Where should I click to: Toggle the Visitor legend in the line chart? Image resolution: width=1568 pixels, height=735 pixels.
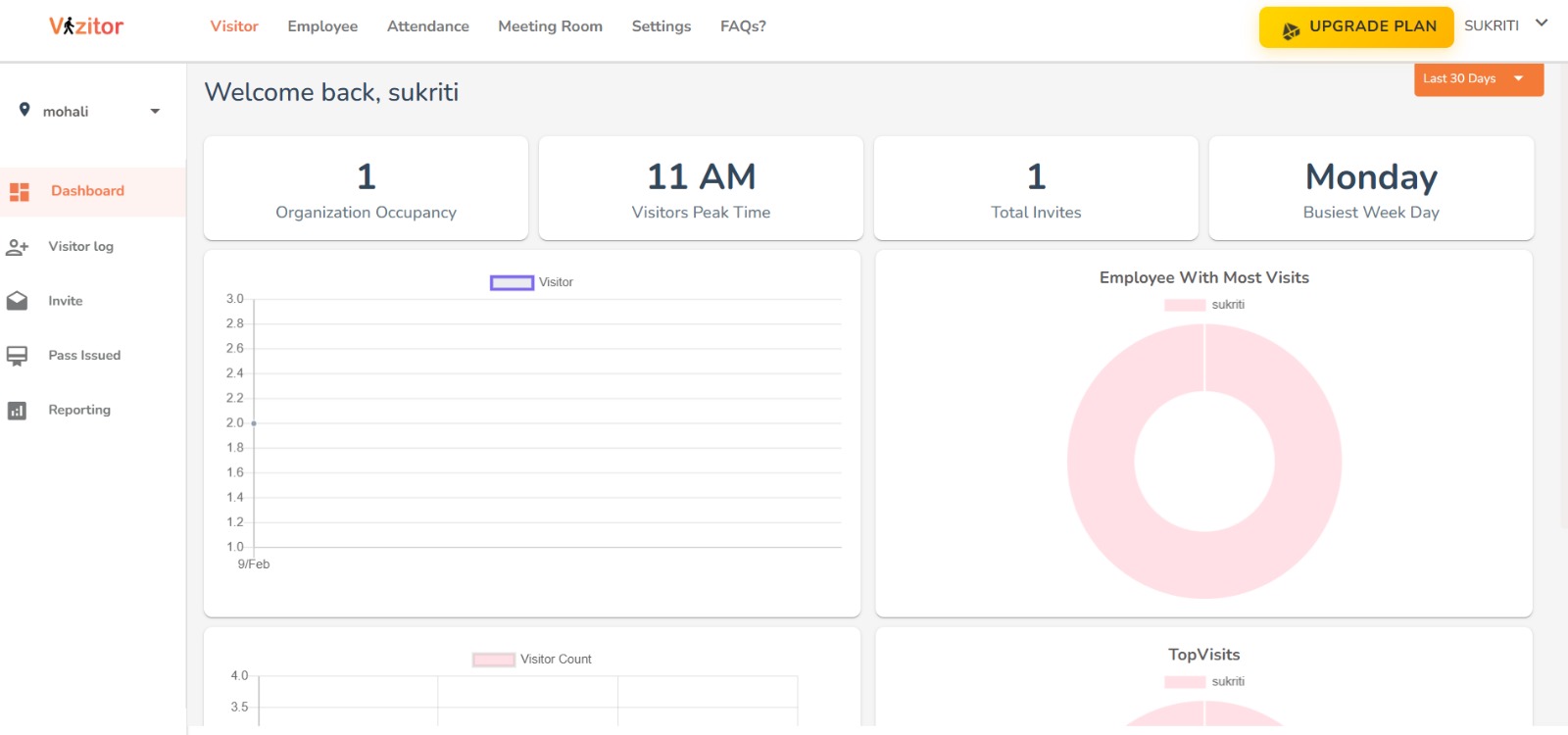[531, 282]
